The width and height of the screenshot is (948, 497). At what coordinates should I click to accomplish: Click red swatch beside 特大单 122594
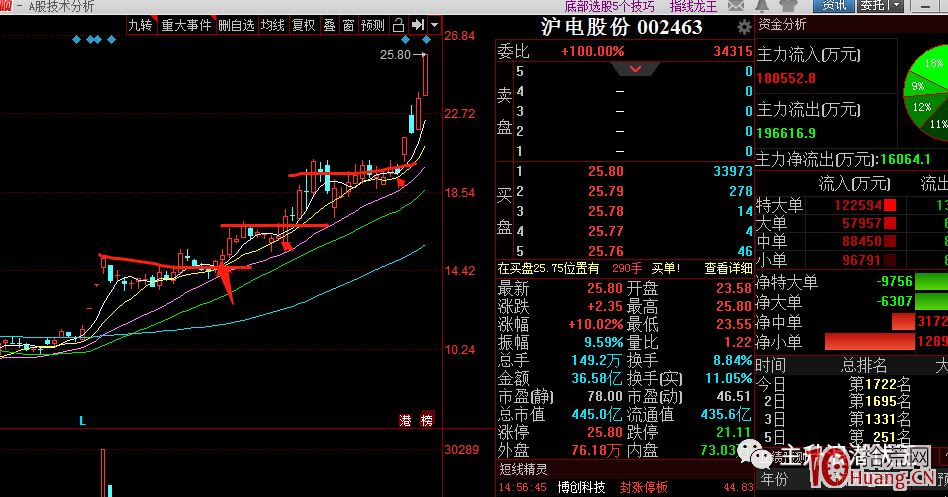pos(889,206)
